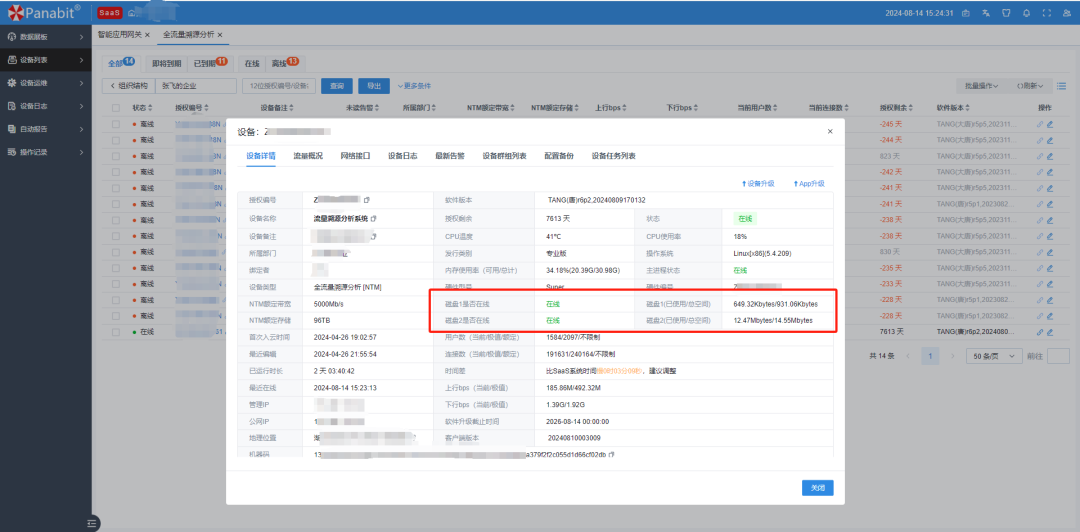The image size is (1080, 532).
Task: Switch to the 网络接口 tab in dialog
Action: coord(355,156)
